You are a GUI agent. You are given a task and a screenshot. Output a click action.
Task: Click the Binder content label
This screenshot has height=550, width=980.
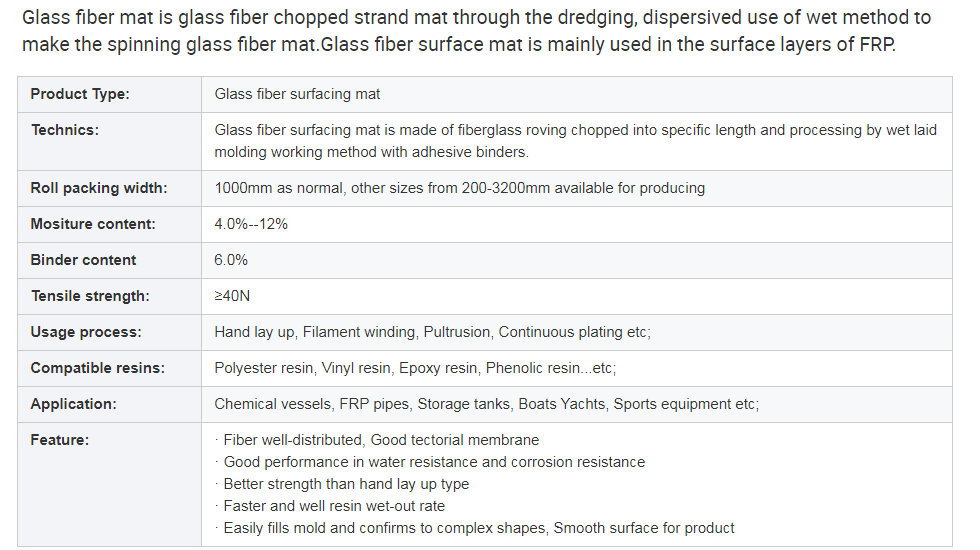point(83,260)
